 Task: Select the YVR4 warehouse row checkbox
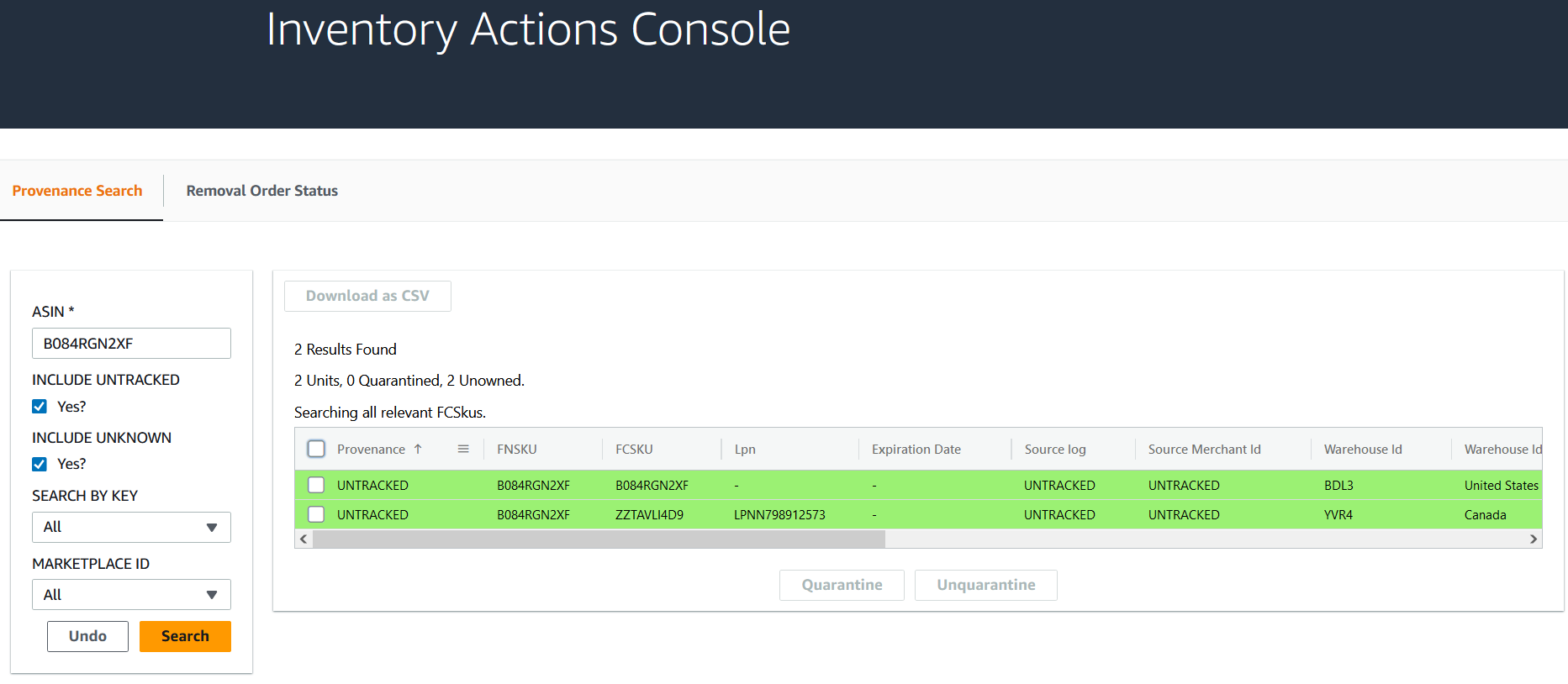click(x=316, y=514)
